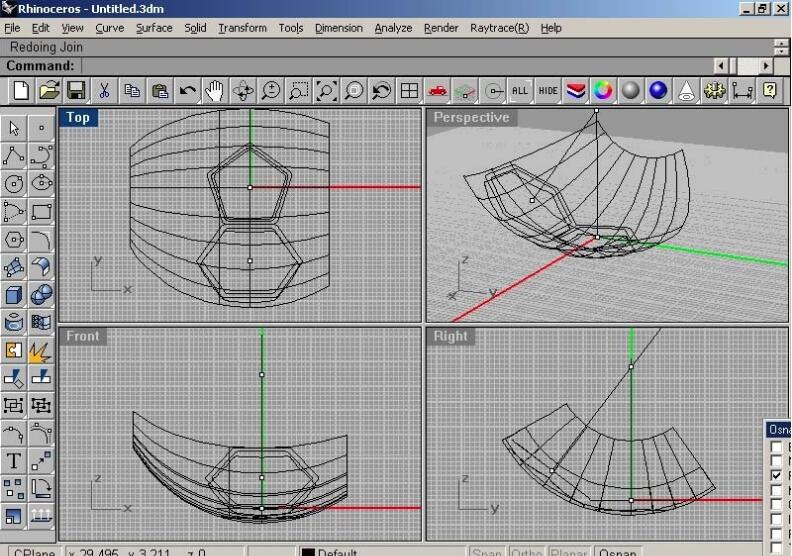Viewport: 792px width, 556px height.
Task: Click the Explode tool icon
Action: click(x=41, y=351)
